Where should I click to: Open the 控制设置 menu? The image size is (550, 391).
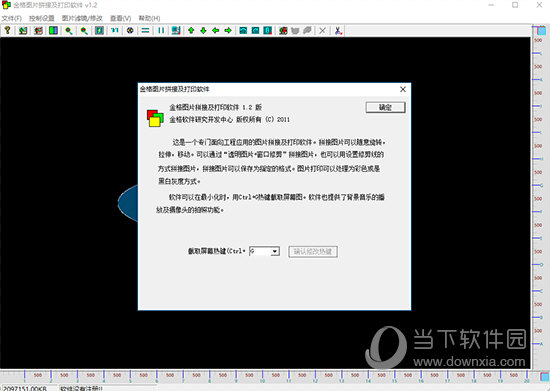41,18
